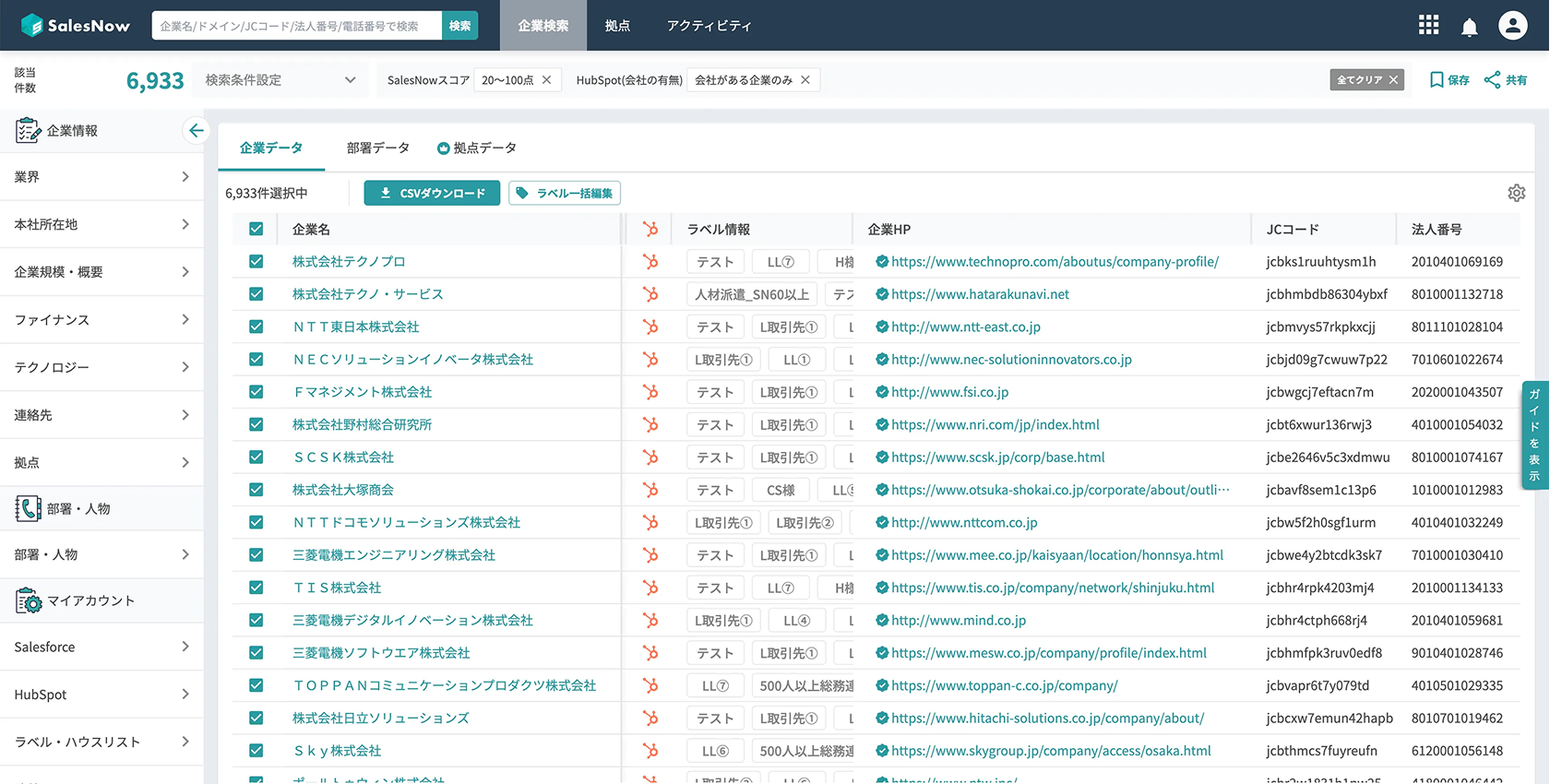The width and height of the screenshot is (1550, 784).
Task: Open https://www.hatarakunavi.net link
Action: (981, 294)
